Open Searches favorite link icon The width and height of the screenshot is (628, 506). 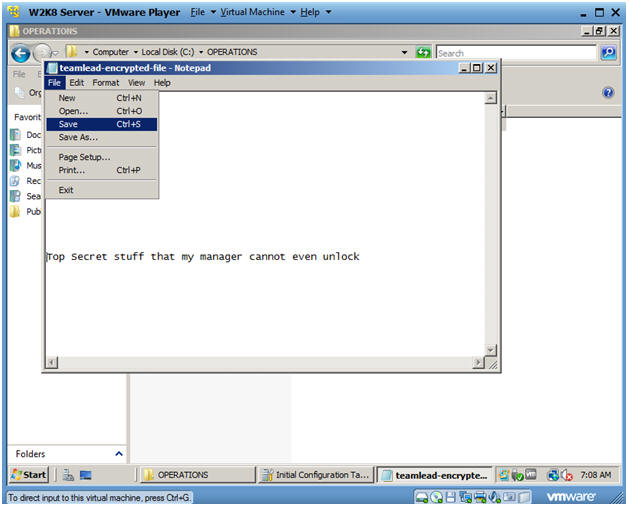pyautogui.click(x=15, y=196)
